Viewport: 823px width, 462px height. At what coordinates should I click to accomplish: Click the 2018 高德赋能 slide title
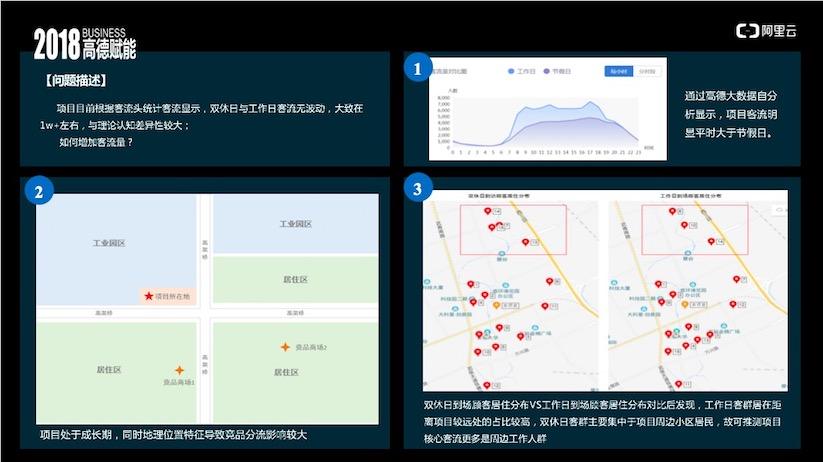[x=85, y=44]
